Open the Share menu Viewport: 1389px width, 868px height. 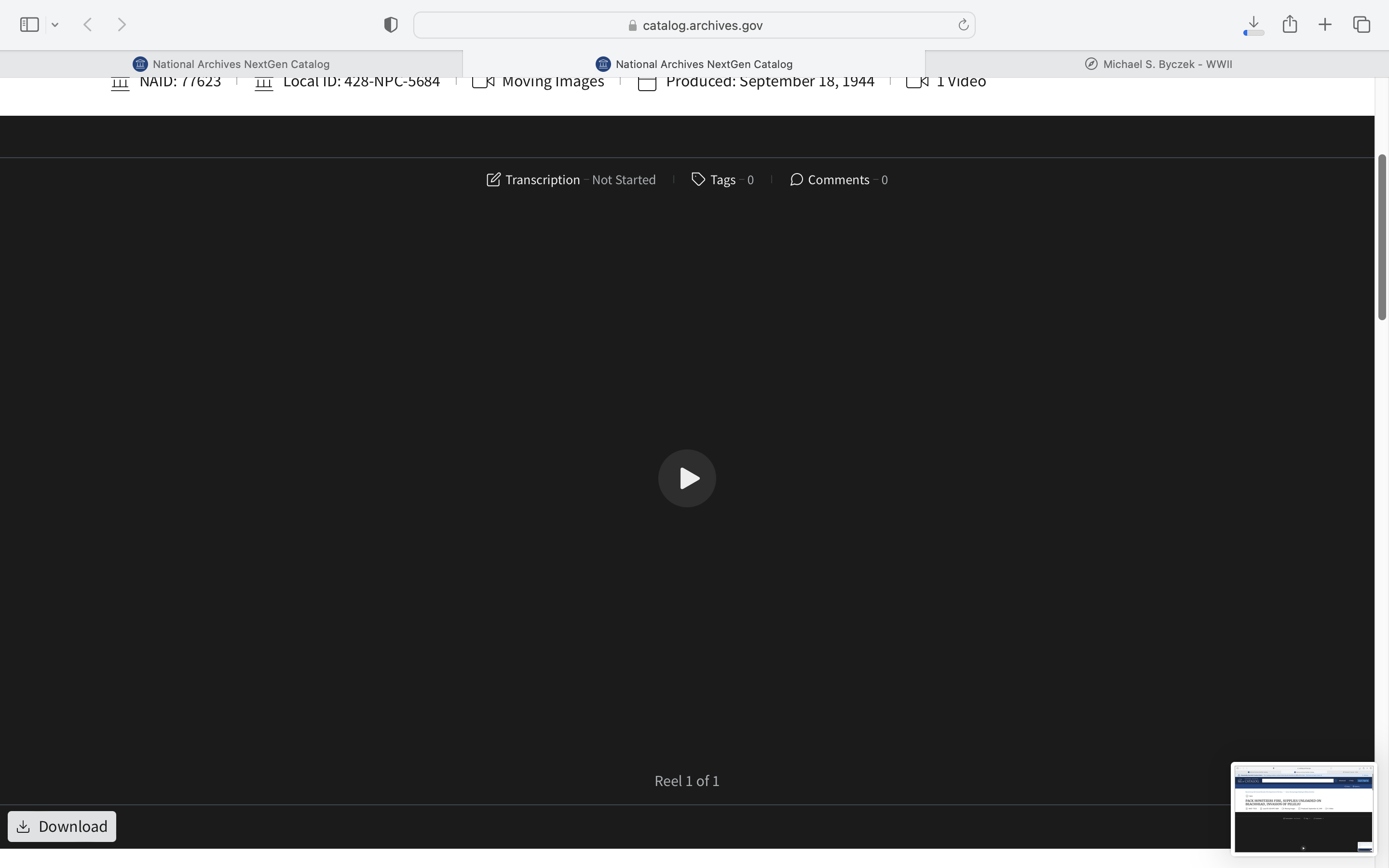coord(1290,25)
